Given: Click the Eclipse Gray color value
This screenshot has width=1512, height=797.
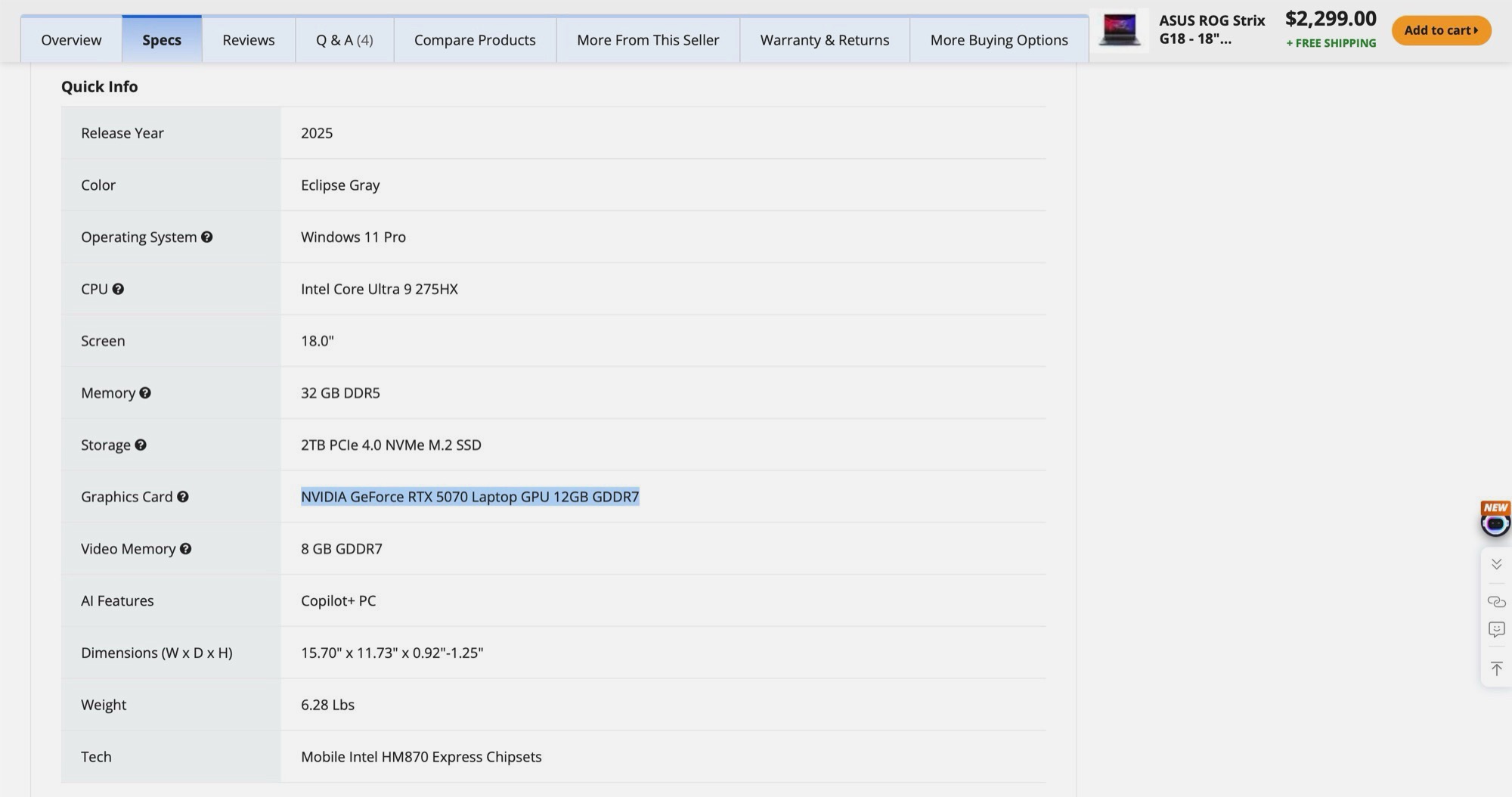Looking at the screenshot, I should [x=340, y=185].
